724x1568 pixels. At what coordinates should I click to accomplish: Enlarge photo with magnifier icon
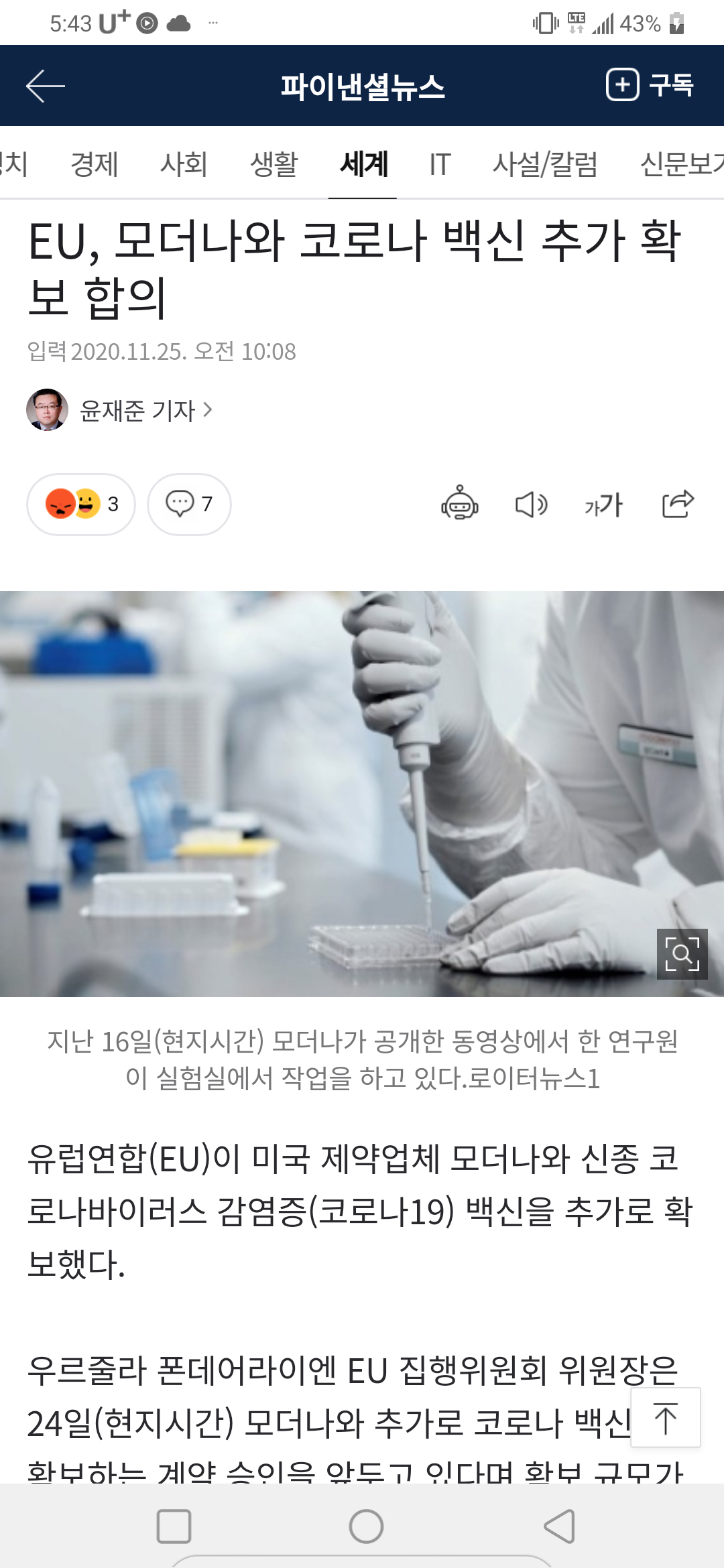(682, 954)
